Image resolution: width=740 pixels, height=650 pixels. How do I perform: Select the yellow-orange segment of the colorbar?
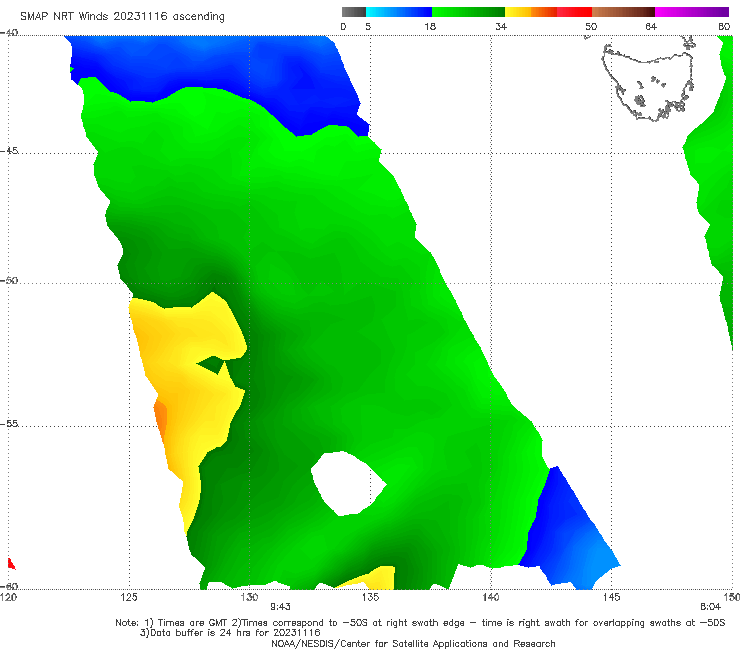coord(531,12)
